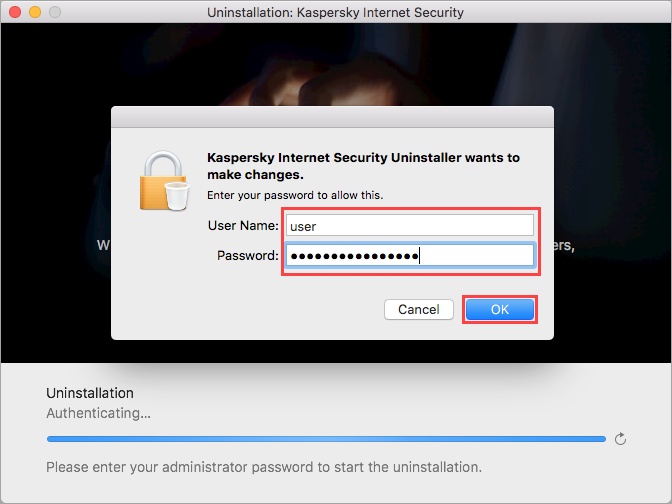Click the "Authenticating..." status text
Screen dimensions: 672x504
(99, 413)
